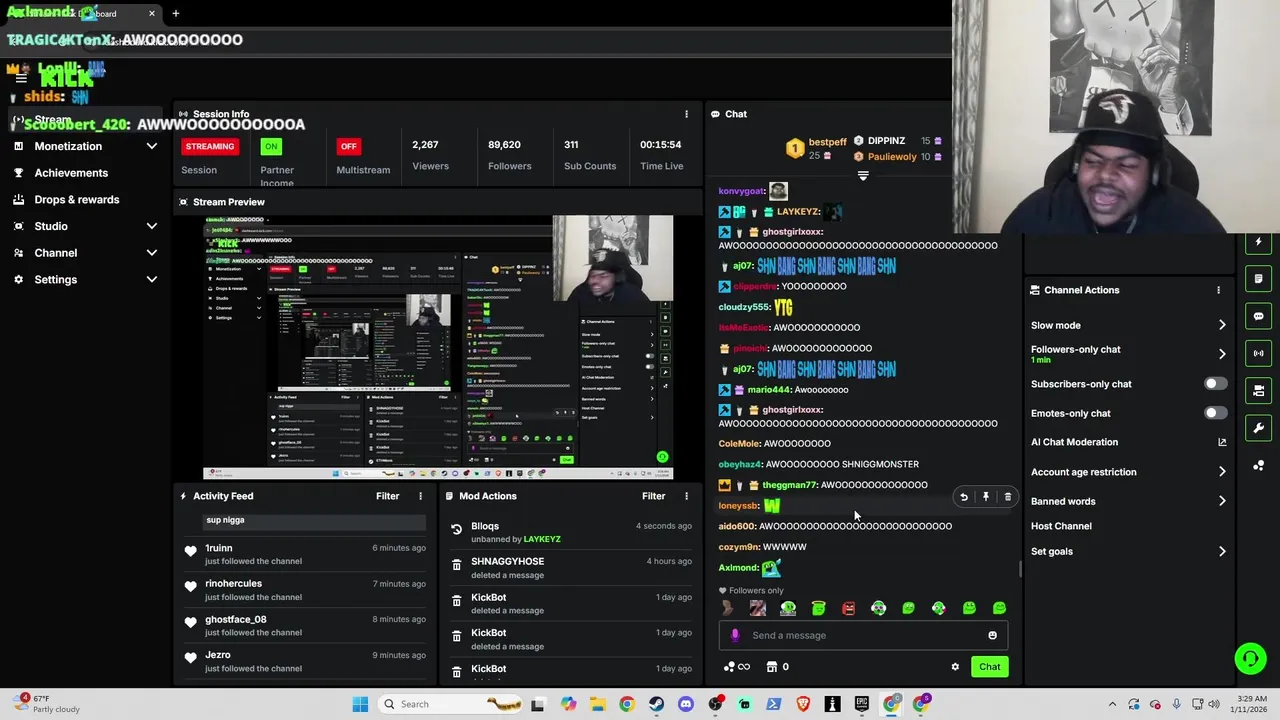The image size is (1280, 720).
Task: Click Filter in Activity Feed
Action: pyautogui.click(x=387, y=496)
